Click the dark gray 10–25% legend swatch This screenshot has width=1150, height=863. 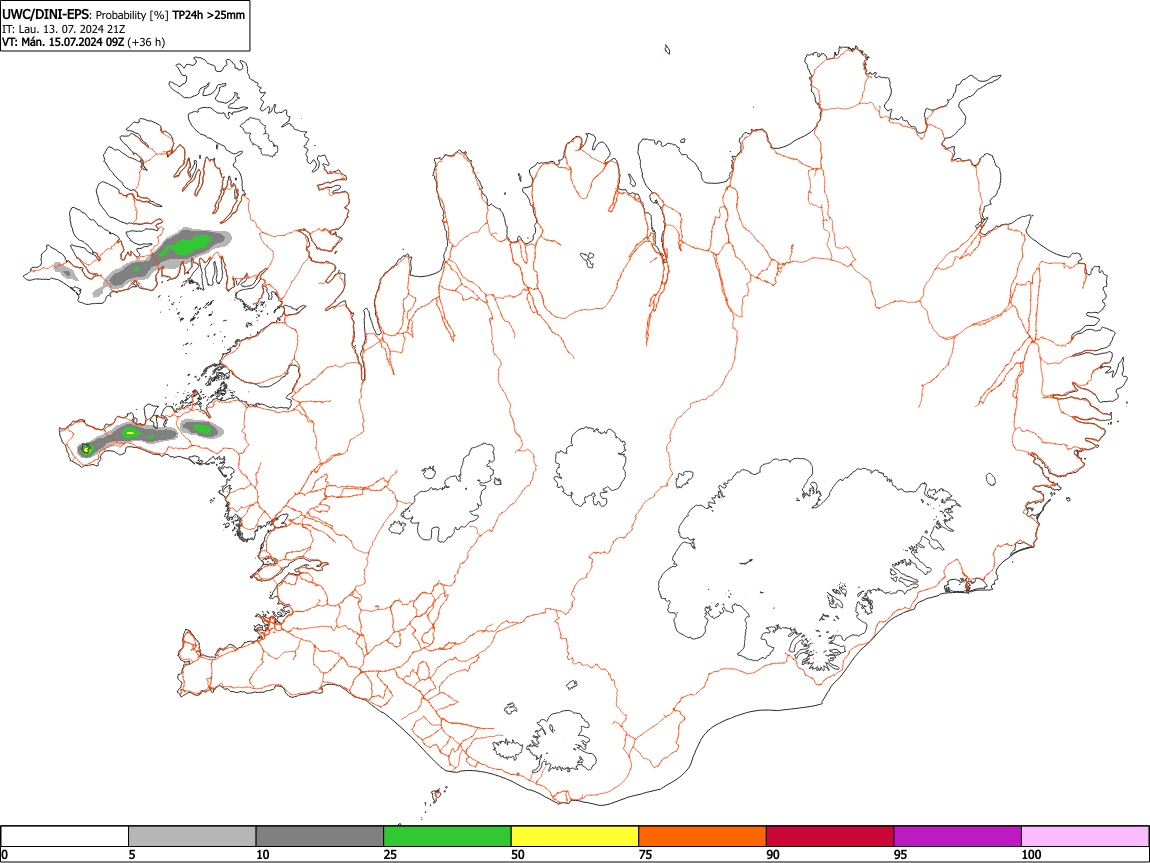point(320,837)
